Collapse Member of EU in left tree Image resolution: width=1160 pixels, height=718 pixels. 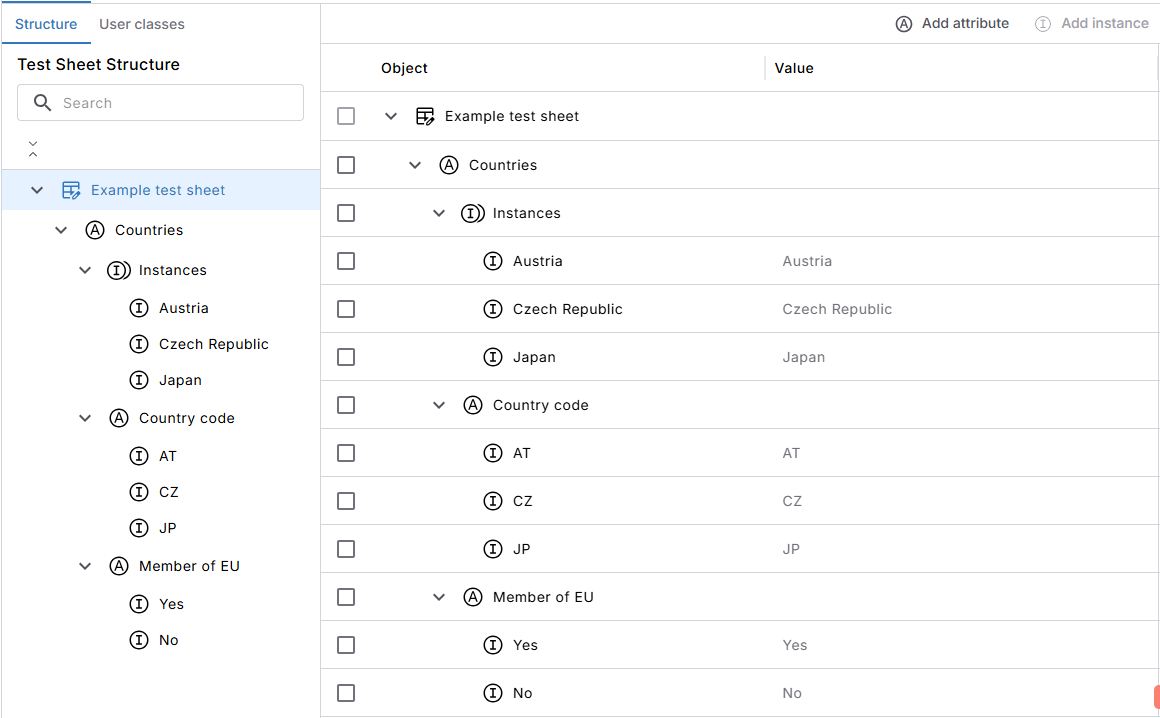pyautogui.click(x=85, y=566)
